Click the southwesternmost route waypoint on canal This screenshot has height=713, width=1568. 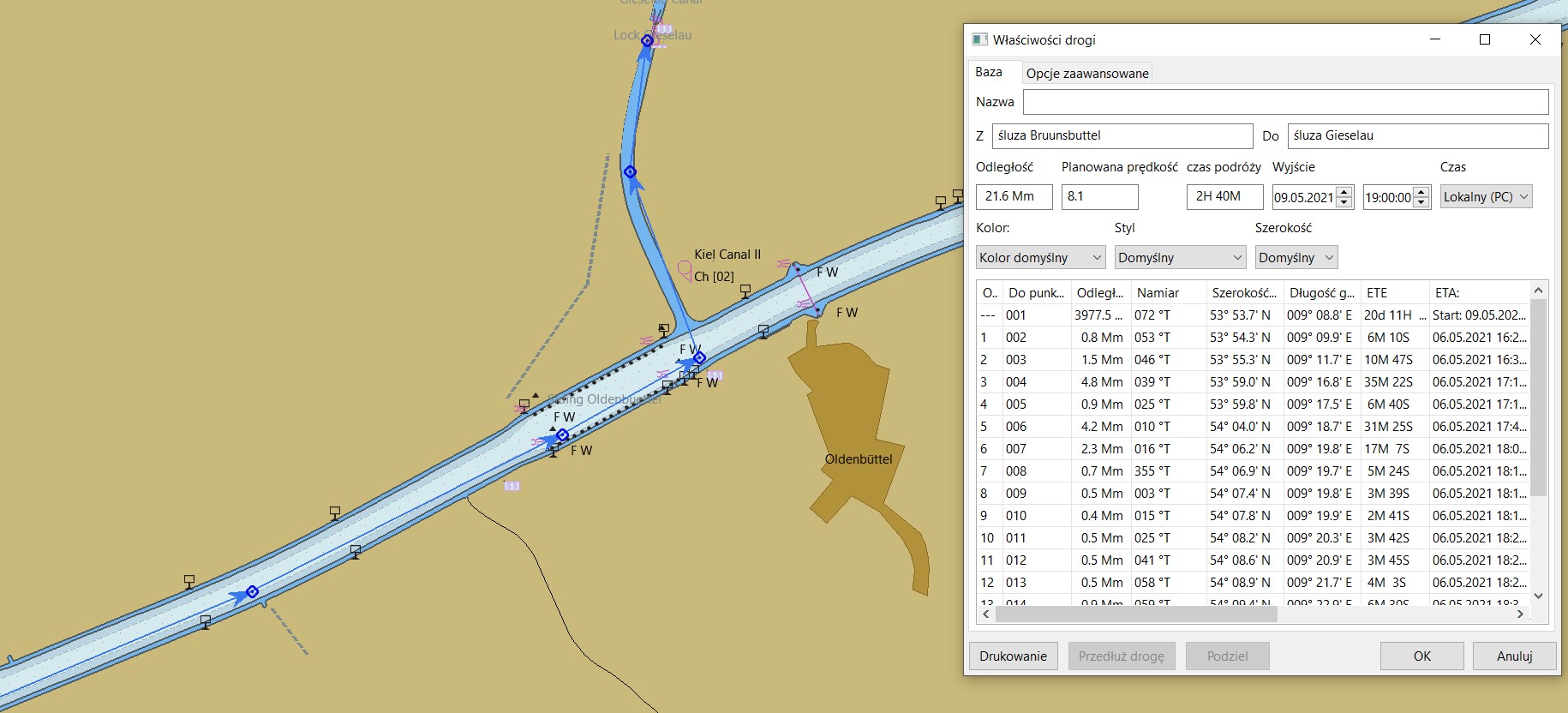coord(252,591)
